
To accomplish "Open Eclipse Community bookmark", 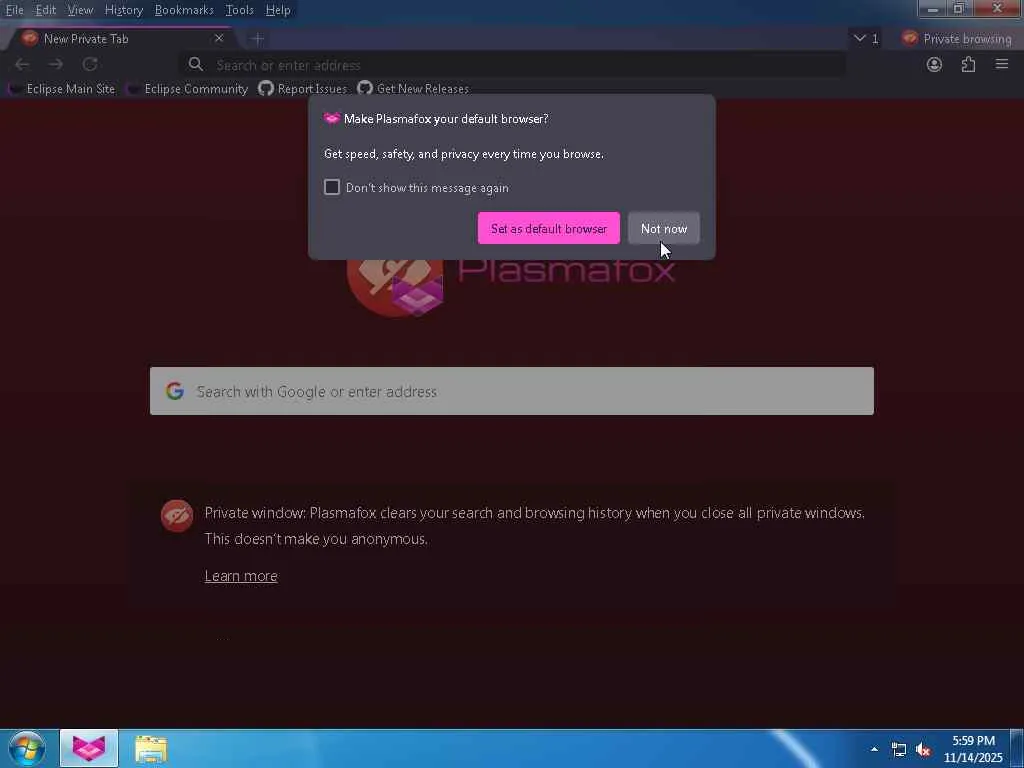I will [x=188, y=88].
